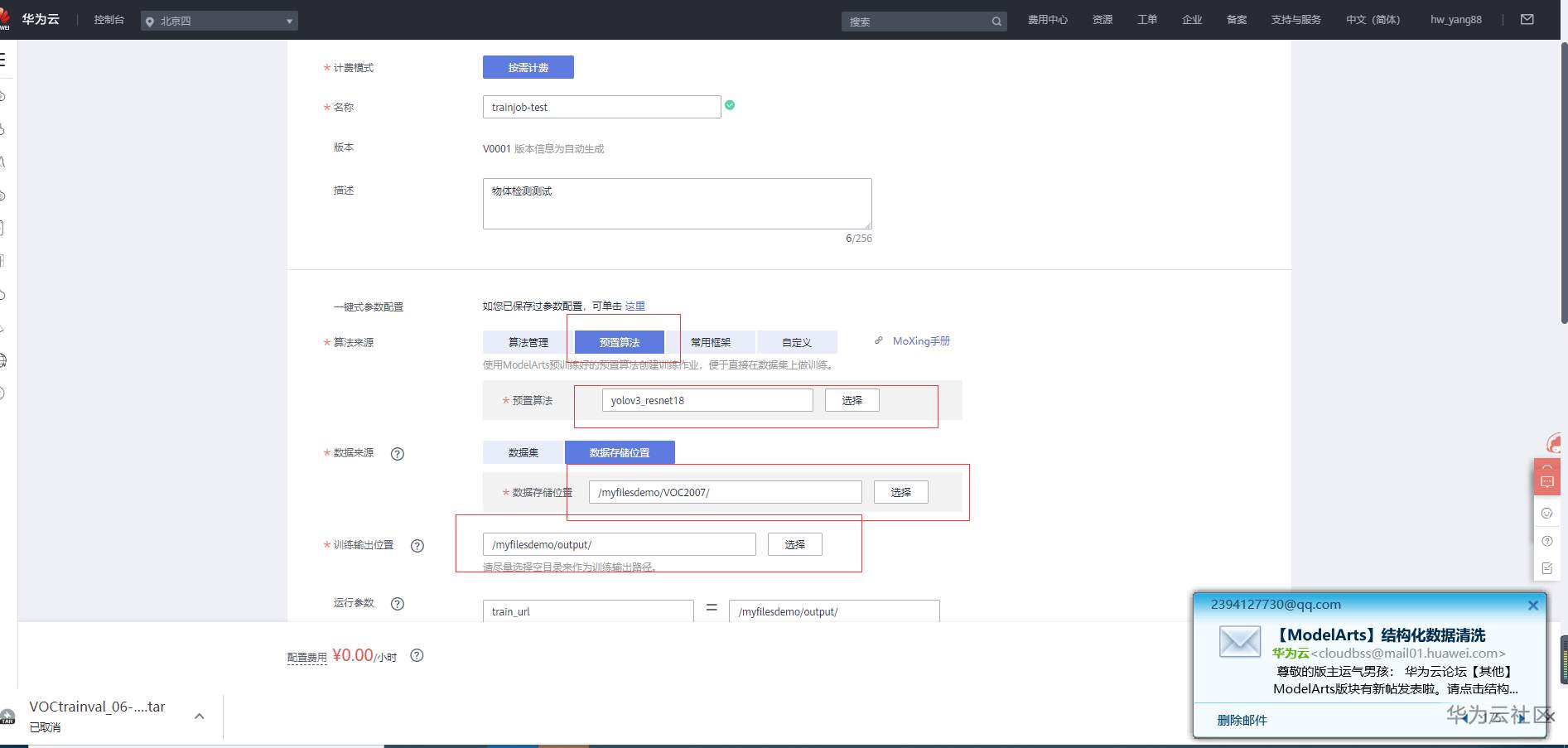Click the green name validation checkmark
Image resolution: width=1568 pixels, height=748 pixels.
(730, 105)
